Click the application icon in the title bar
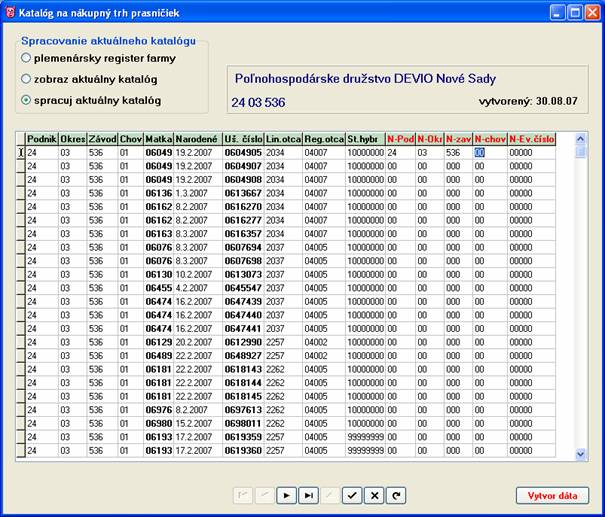This screenshot has width=605, height=517. pos(11,13)
